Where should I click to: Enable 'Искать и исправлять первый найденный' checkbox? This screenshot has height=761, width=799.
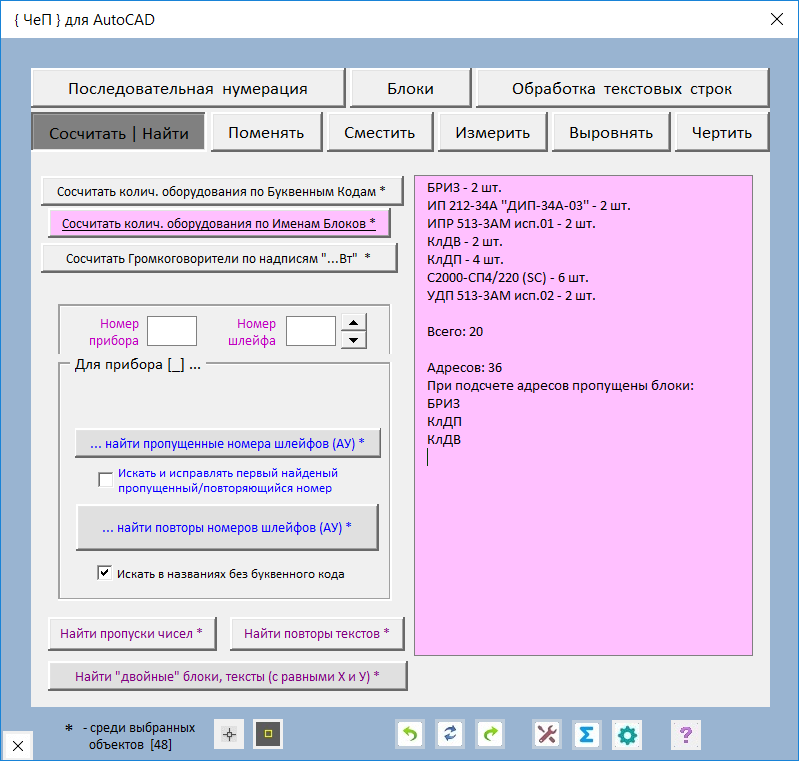pyautogui.click(x=106, y=480)
